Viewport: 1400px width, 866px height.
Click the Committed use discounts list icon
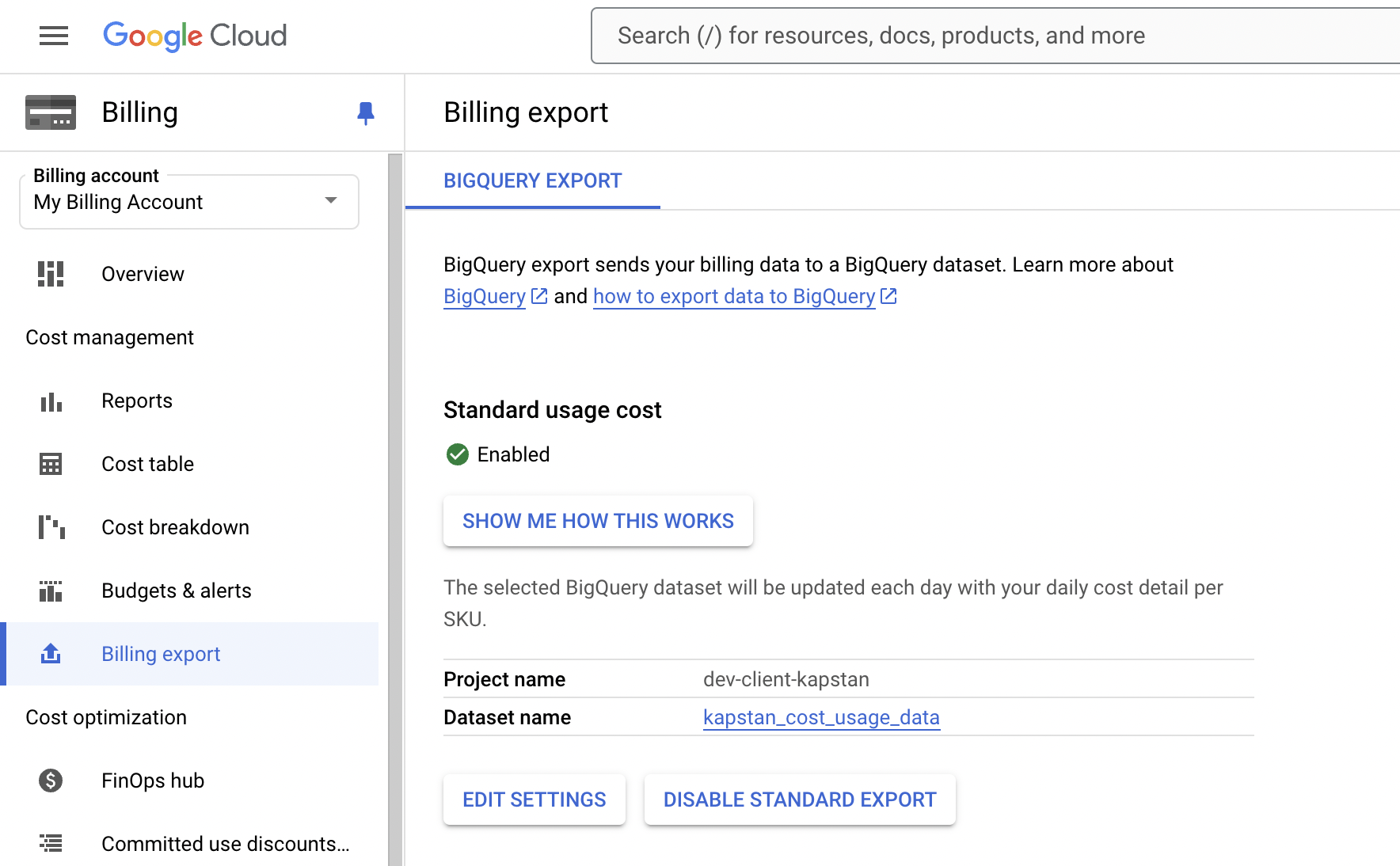(x=51, y=844)
